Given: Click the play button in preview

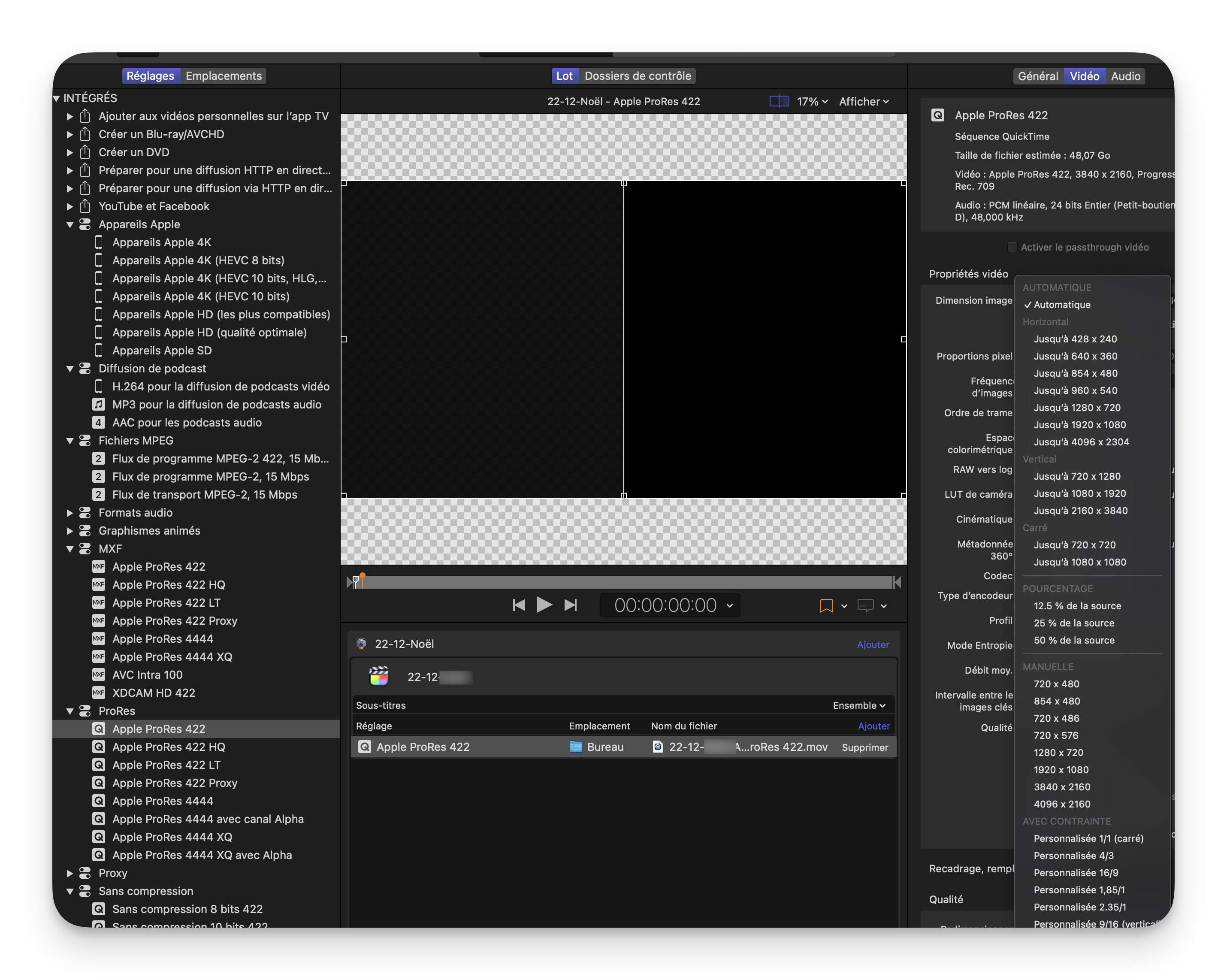Looking at the screenshot, I should (x=544, y=605).
